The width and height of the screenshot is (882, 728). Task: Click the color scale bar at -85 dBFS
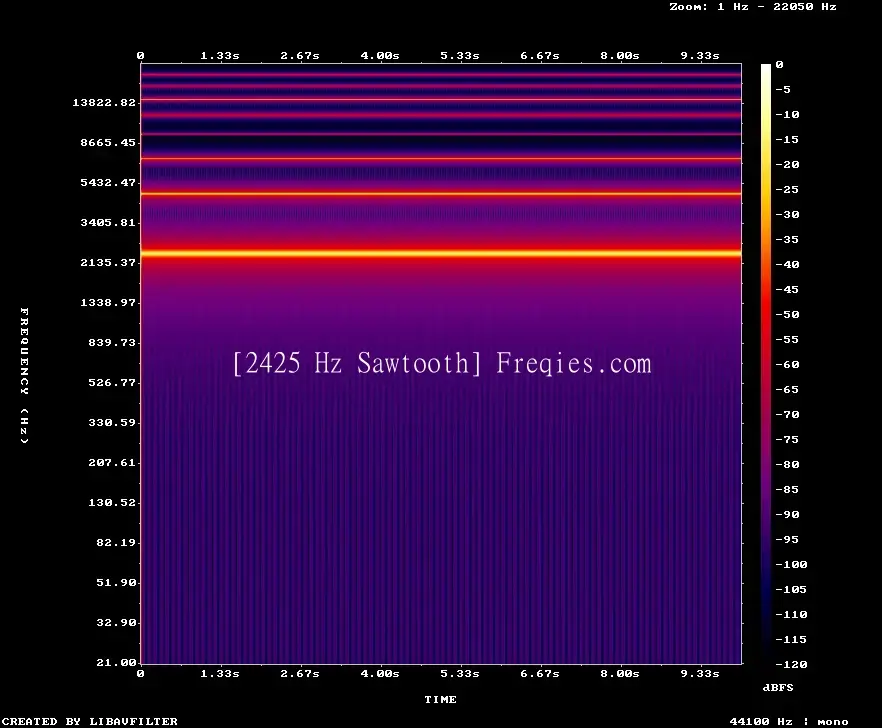766,489
